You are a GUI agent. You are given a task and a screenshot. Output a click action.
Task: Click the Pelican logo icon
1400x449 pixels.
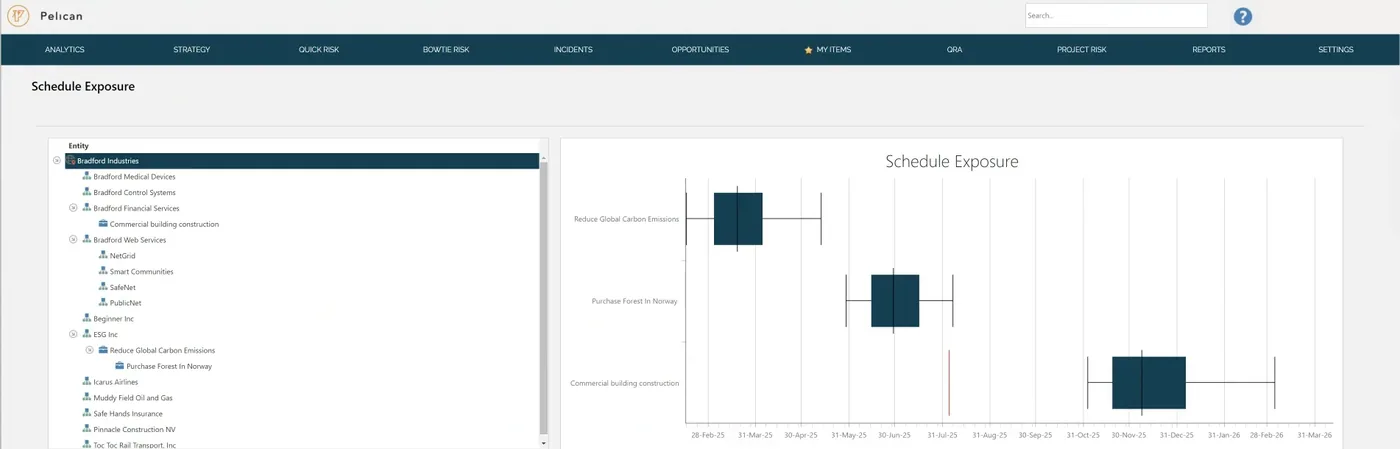click(18, 16)
